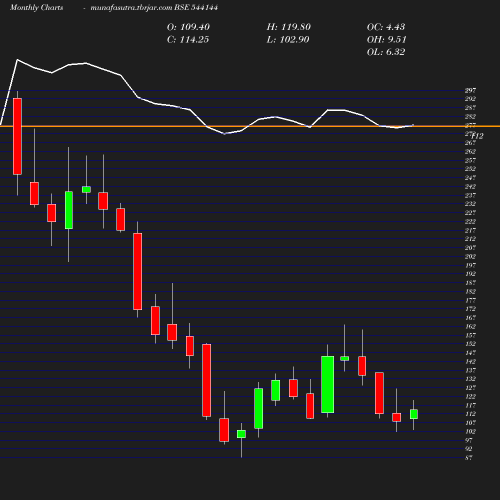Click price axis label 197
This screenshot has width=500, height=500.
(470, 265)
